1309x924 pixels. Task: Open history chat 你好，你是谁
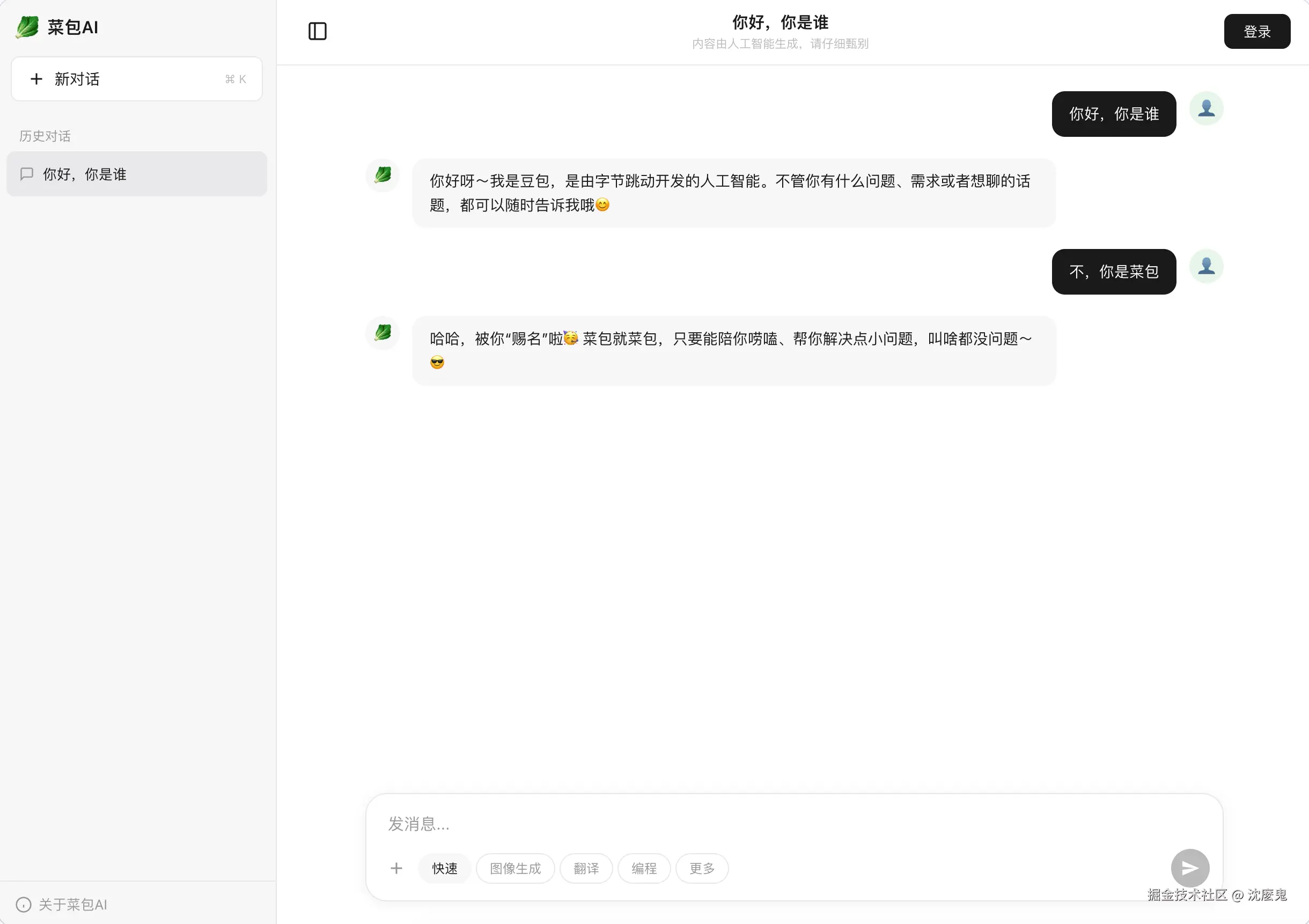point(137,174)
